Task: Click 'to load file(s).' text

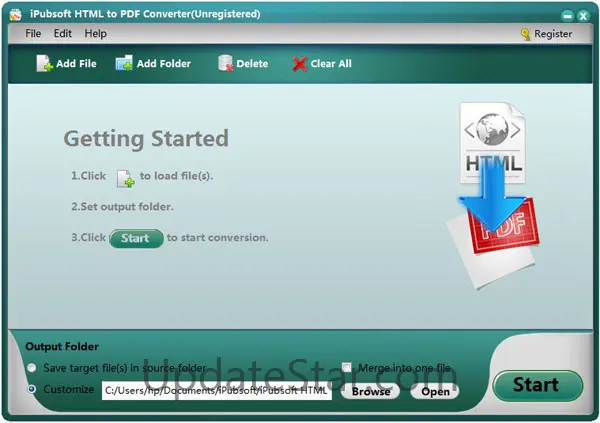Action: point(176,176)
